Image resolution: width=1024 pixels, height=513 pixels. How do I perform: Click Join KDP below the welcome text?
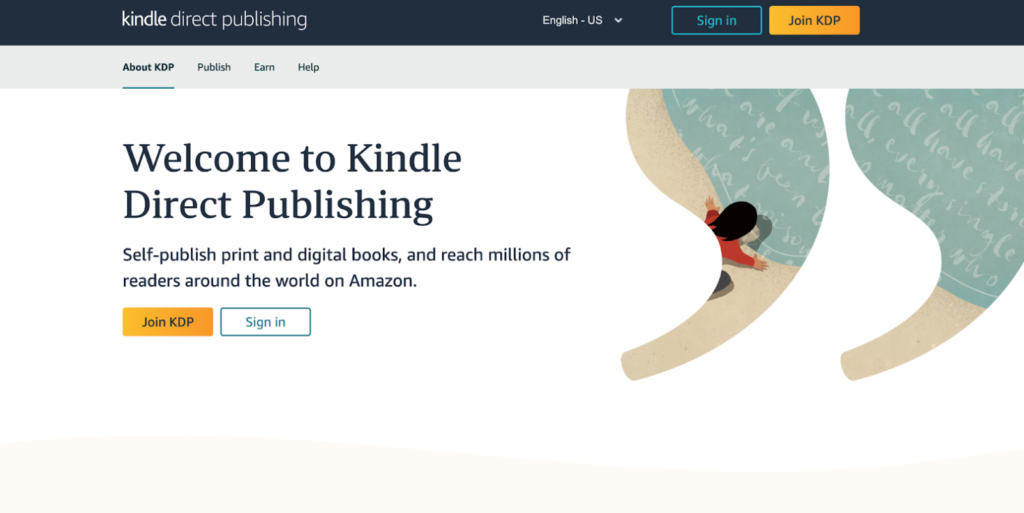click(168, 322)
